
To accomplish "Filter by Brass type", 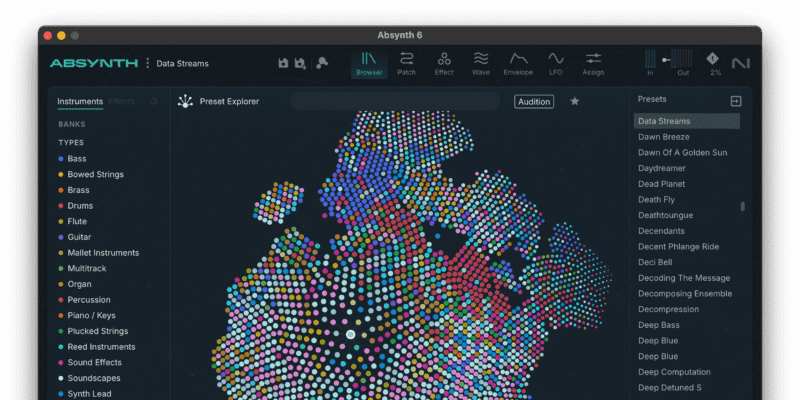I will pyautogui.click(x=73, y=190).
